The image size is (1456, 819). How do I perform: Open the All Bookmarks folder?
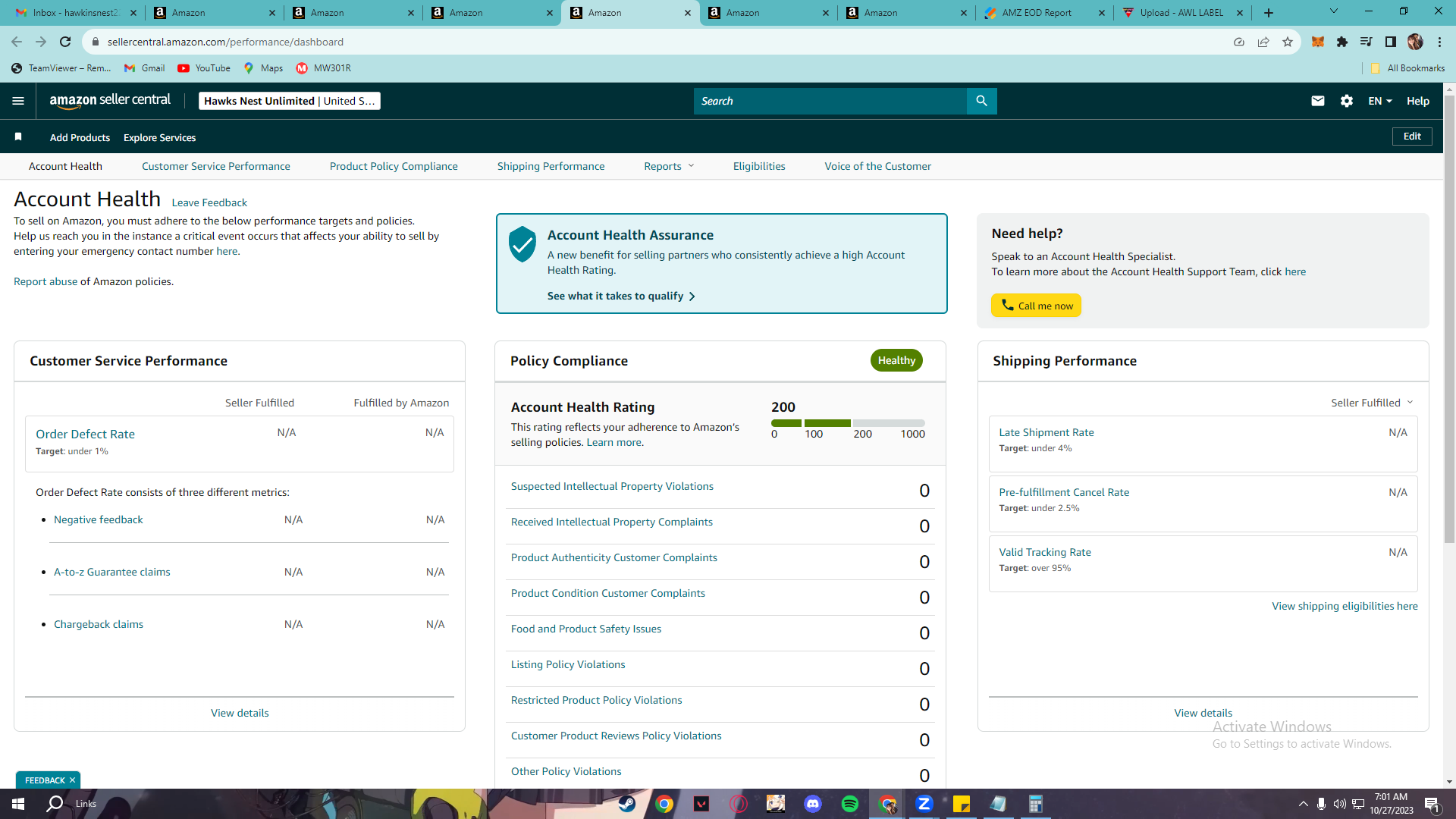(x=1407, y=68)
